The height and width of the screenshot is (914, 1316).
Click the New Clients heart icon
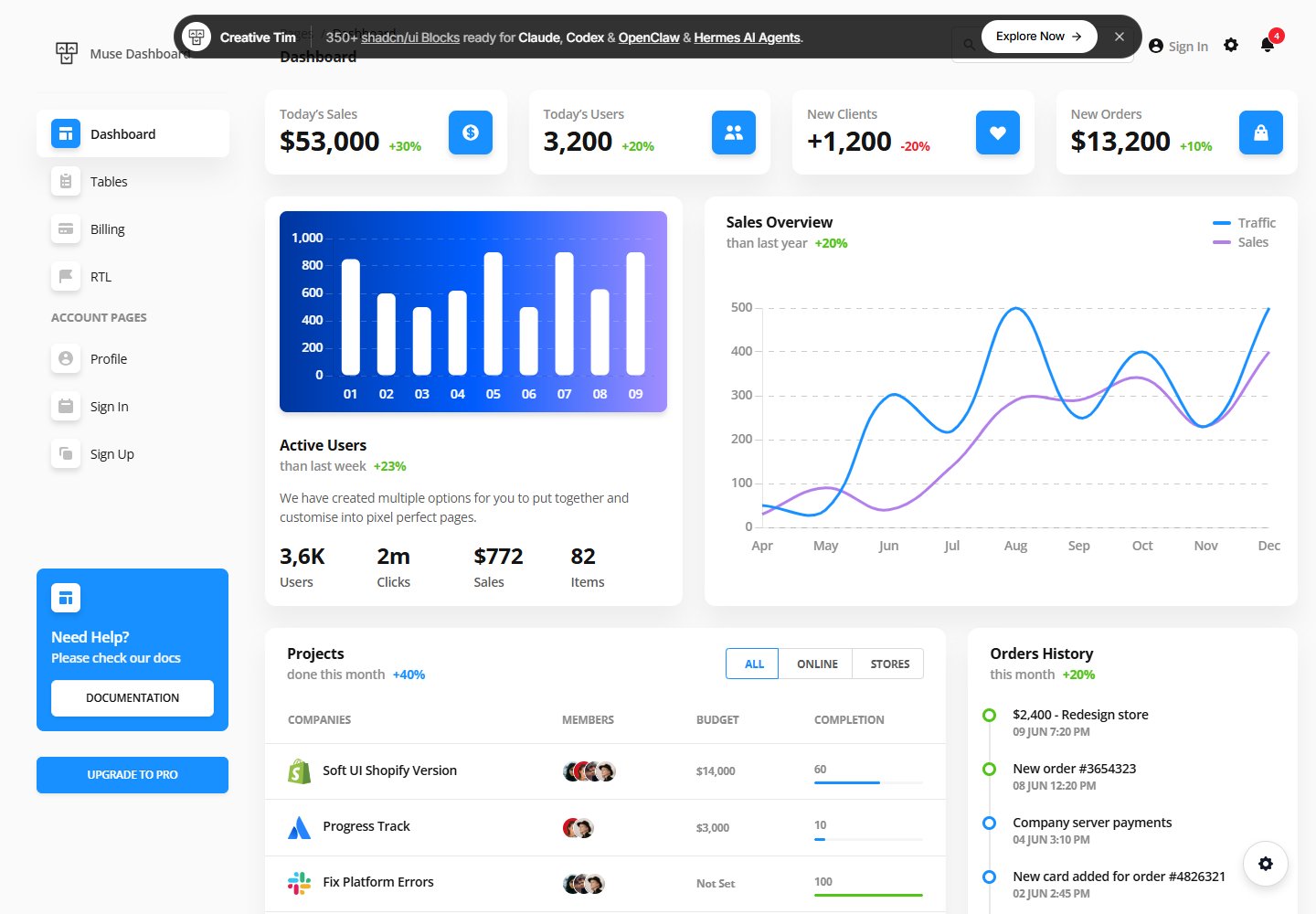pos(998,133)
